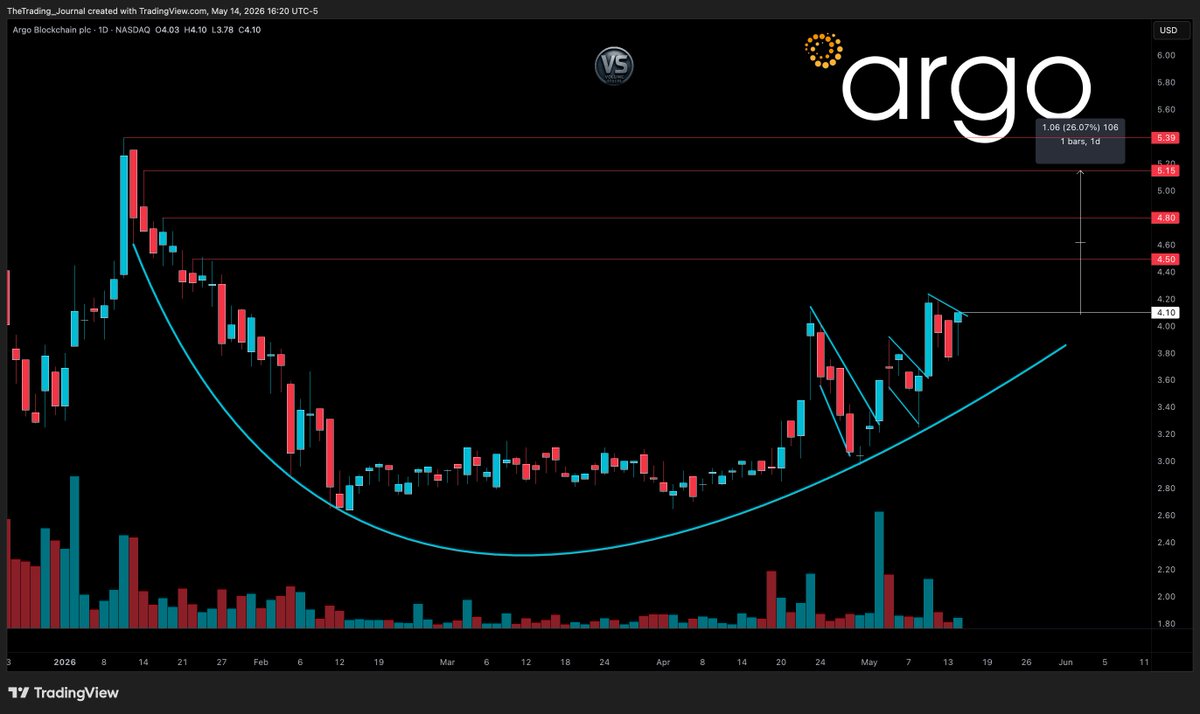Click the '26' date axis label
This screenshot has width=1200, height=714.
click(x=1026, y=661)
